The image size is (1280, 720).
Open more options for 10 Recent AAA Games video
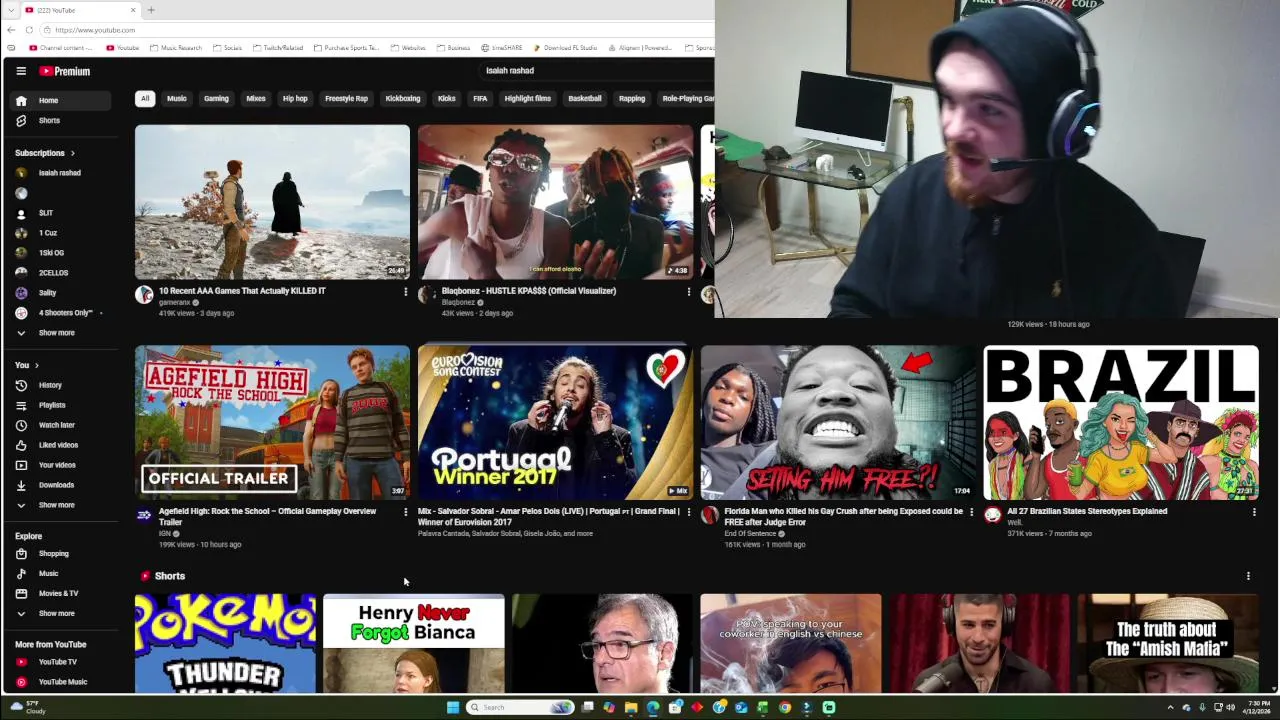(x=405, y=292)
